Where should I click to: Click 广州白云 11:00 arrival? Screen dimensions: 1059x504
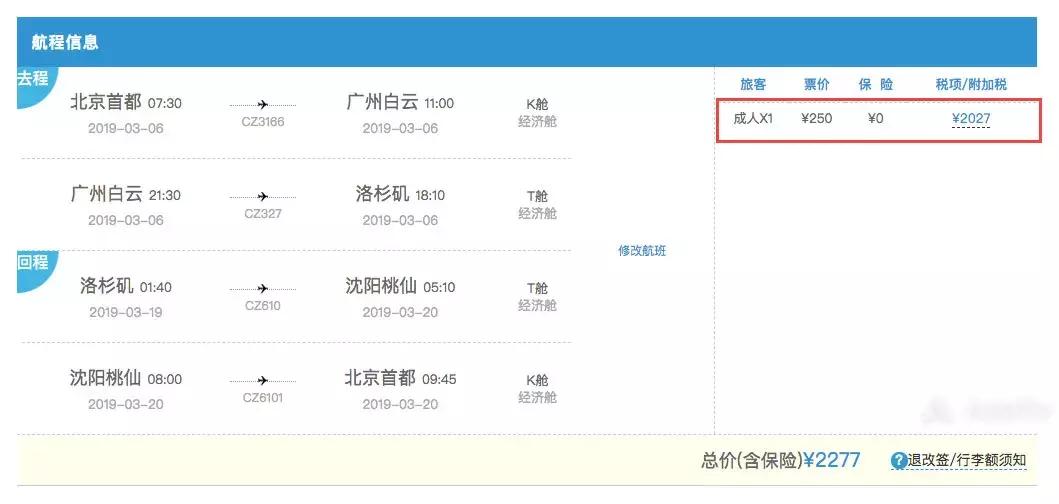click(x=400, y=103)
